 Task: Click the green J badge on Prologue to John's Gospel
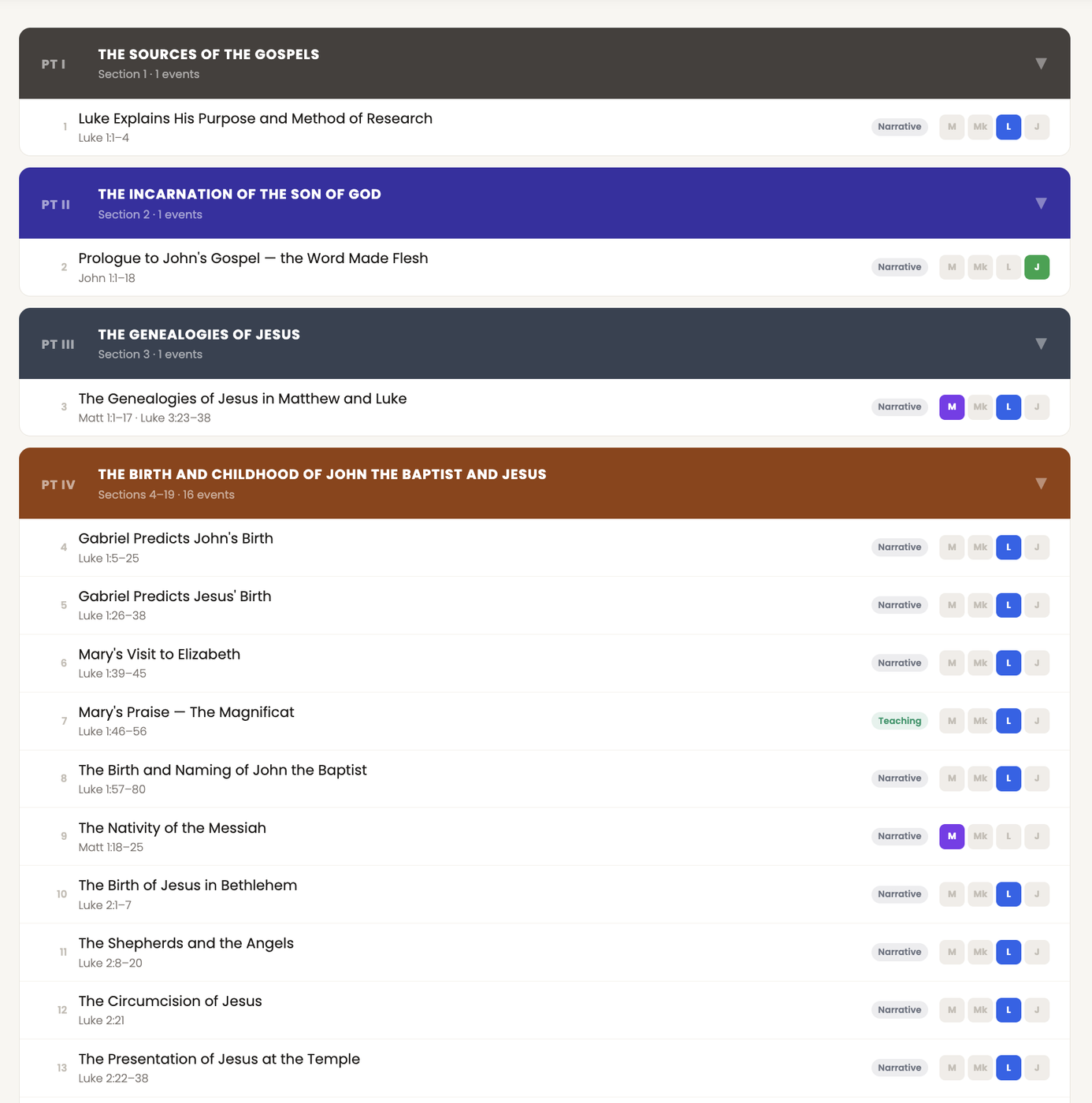1037,267
